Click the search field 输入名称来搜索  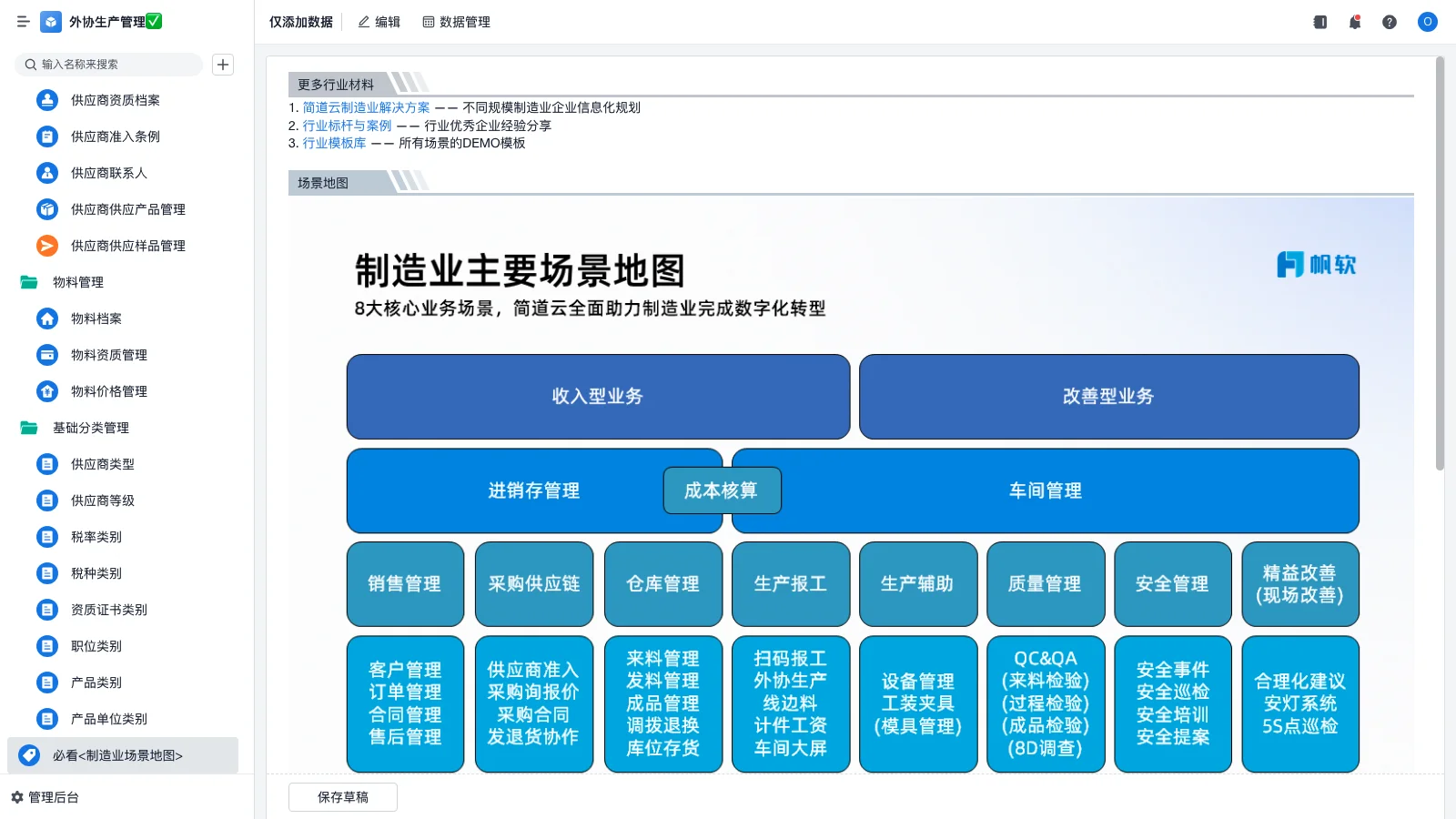tap(108, 65)
